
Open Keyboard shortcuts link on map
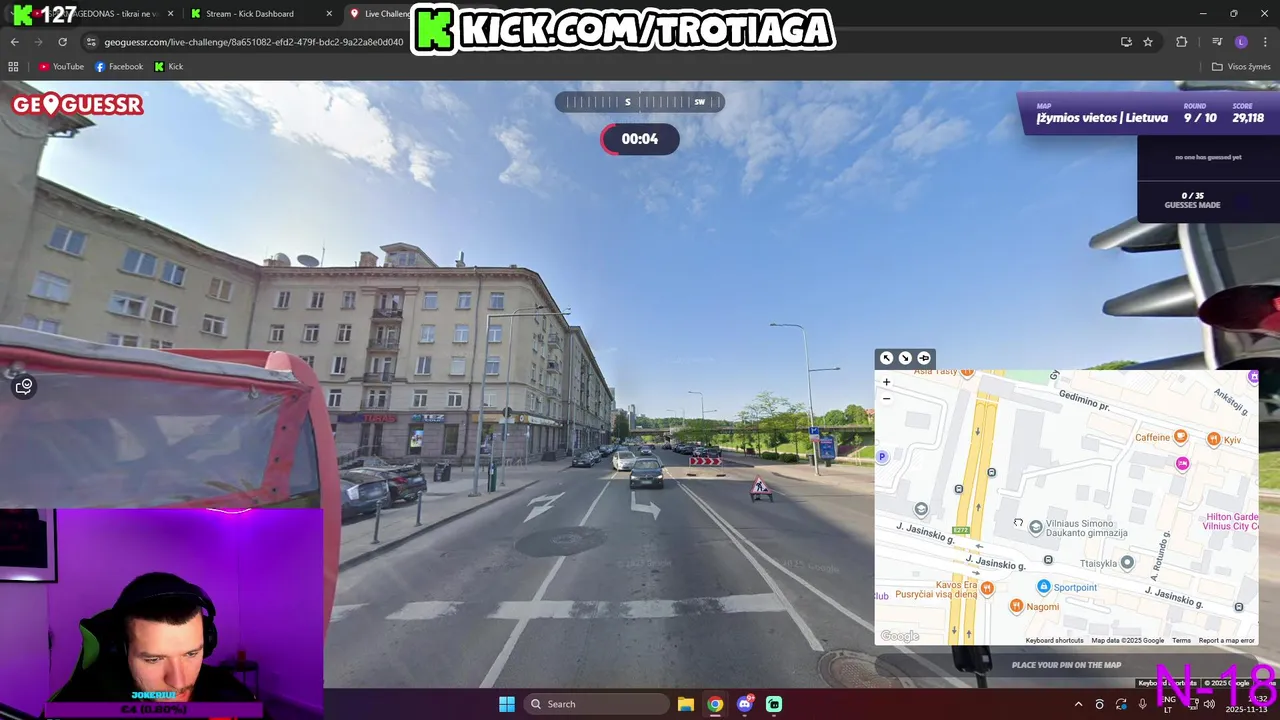pos(1054,640)
